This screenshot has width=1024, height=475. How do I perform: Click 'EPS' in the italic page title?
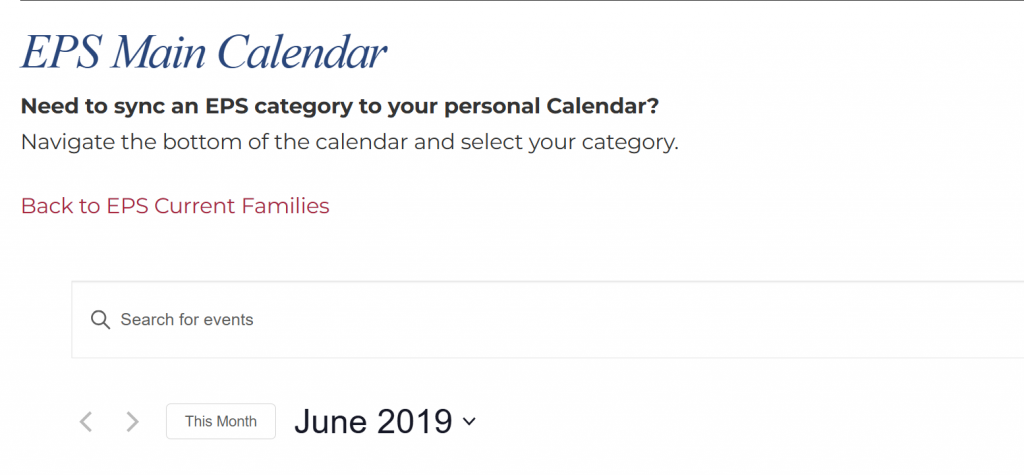(60, 52)
